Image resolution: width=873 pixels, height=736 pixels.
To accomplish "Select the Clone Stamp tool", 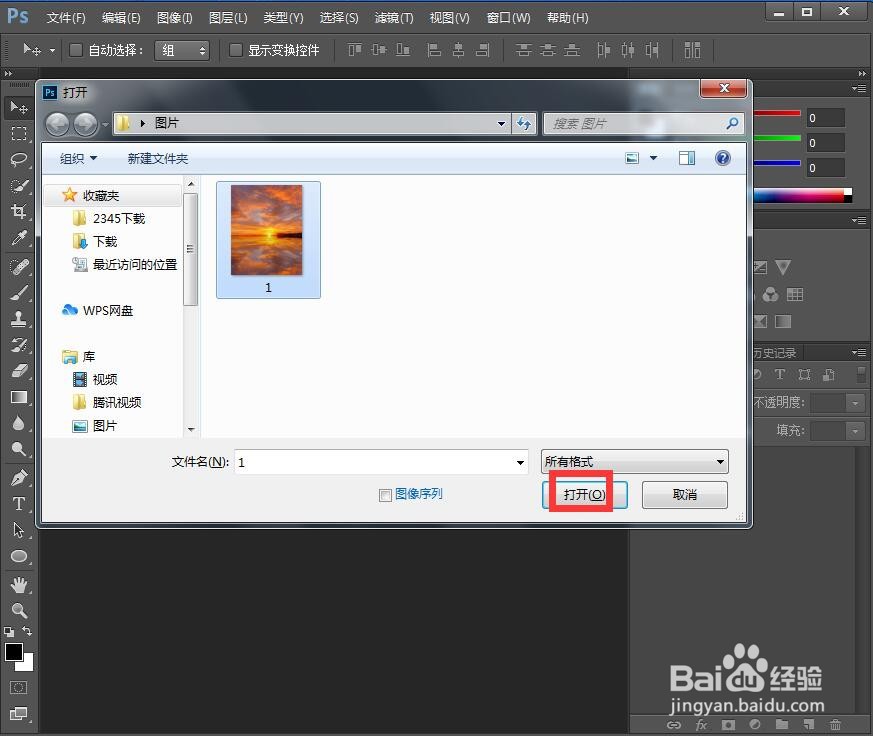I will (18, 318).
